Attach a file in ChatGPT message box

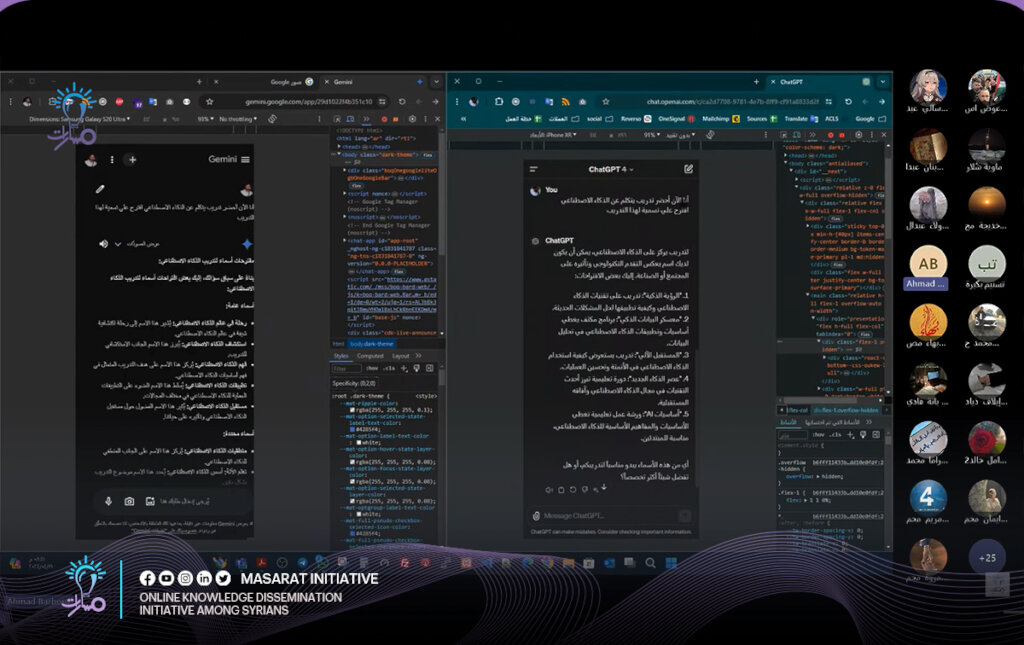coord(536,516)
